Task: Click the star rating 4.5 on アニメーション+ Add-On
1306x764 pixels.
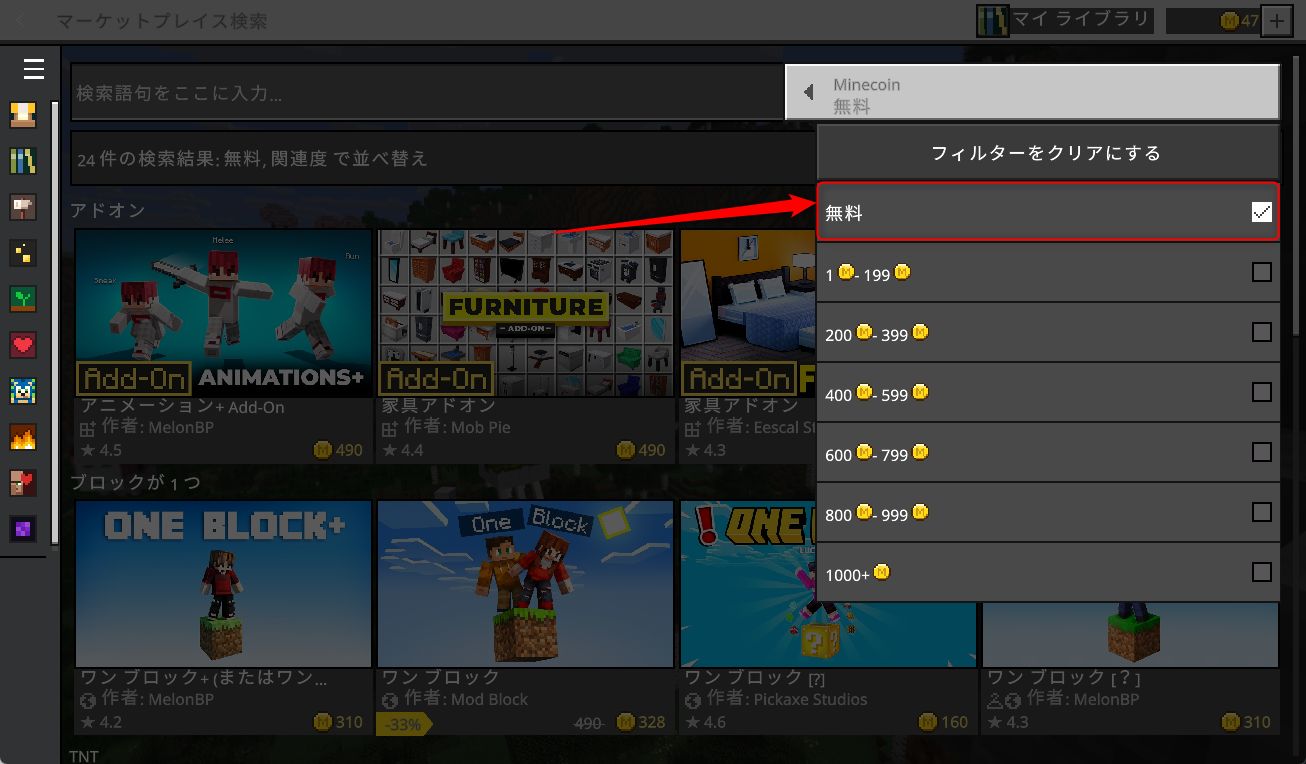Action: [x=101, y=450]
